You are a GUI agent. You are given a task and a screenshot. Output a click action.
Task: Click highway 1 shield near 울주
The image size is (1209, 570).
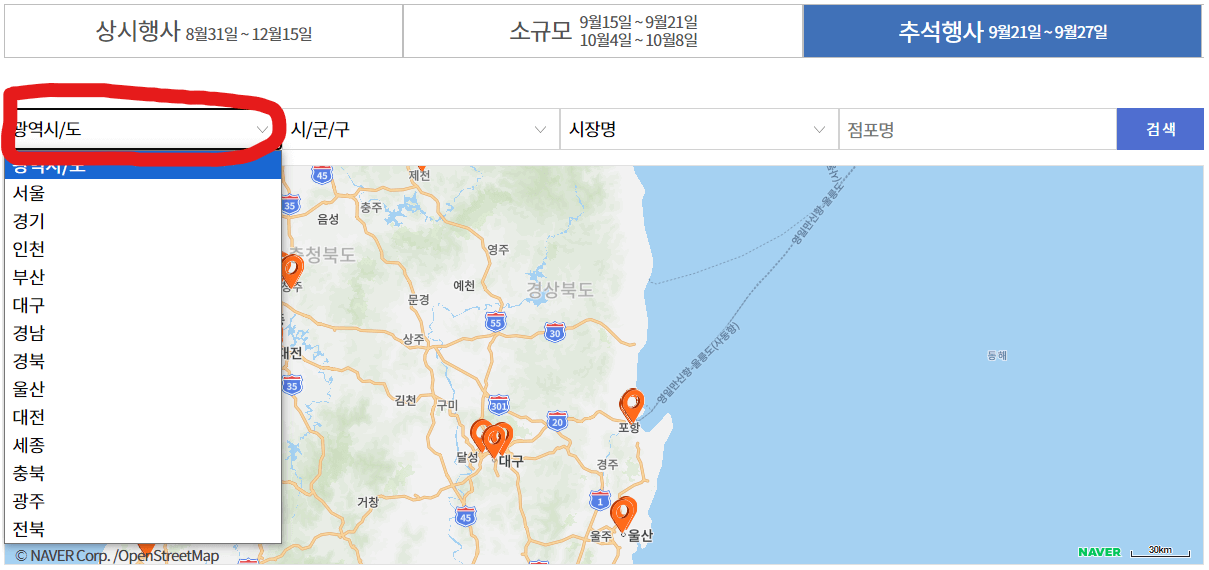pyautogui.click(x=598, y=499)
